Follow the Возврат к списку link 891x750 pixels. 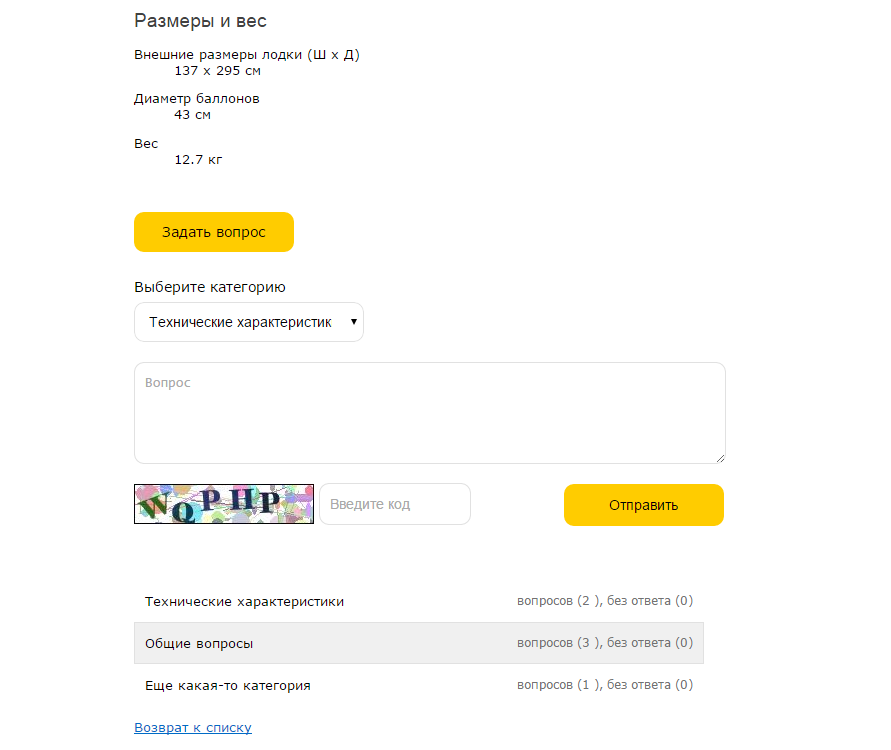coord(193,728)
